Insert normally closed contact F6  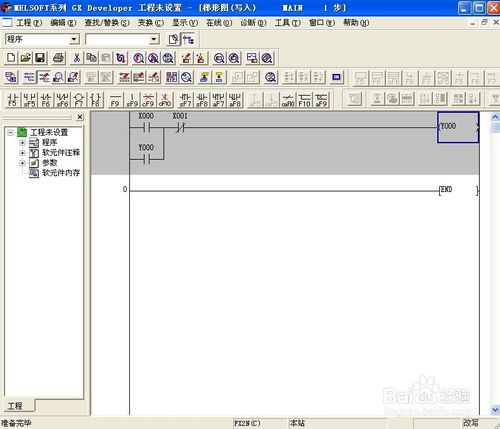(x=46, y=100)
